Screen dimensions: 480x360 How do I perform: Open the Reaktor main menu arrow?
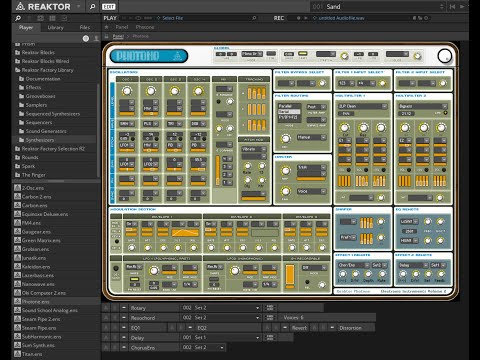(79, 6)
